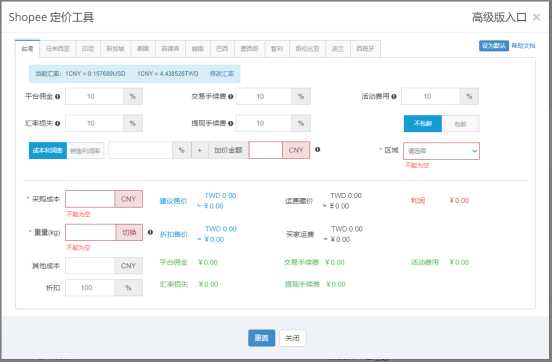This screenshot has height=362, width=552.
Task: Select the 不包邮 shipping option
Action: click(423, 124)
